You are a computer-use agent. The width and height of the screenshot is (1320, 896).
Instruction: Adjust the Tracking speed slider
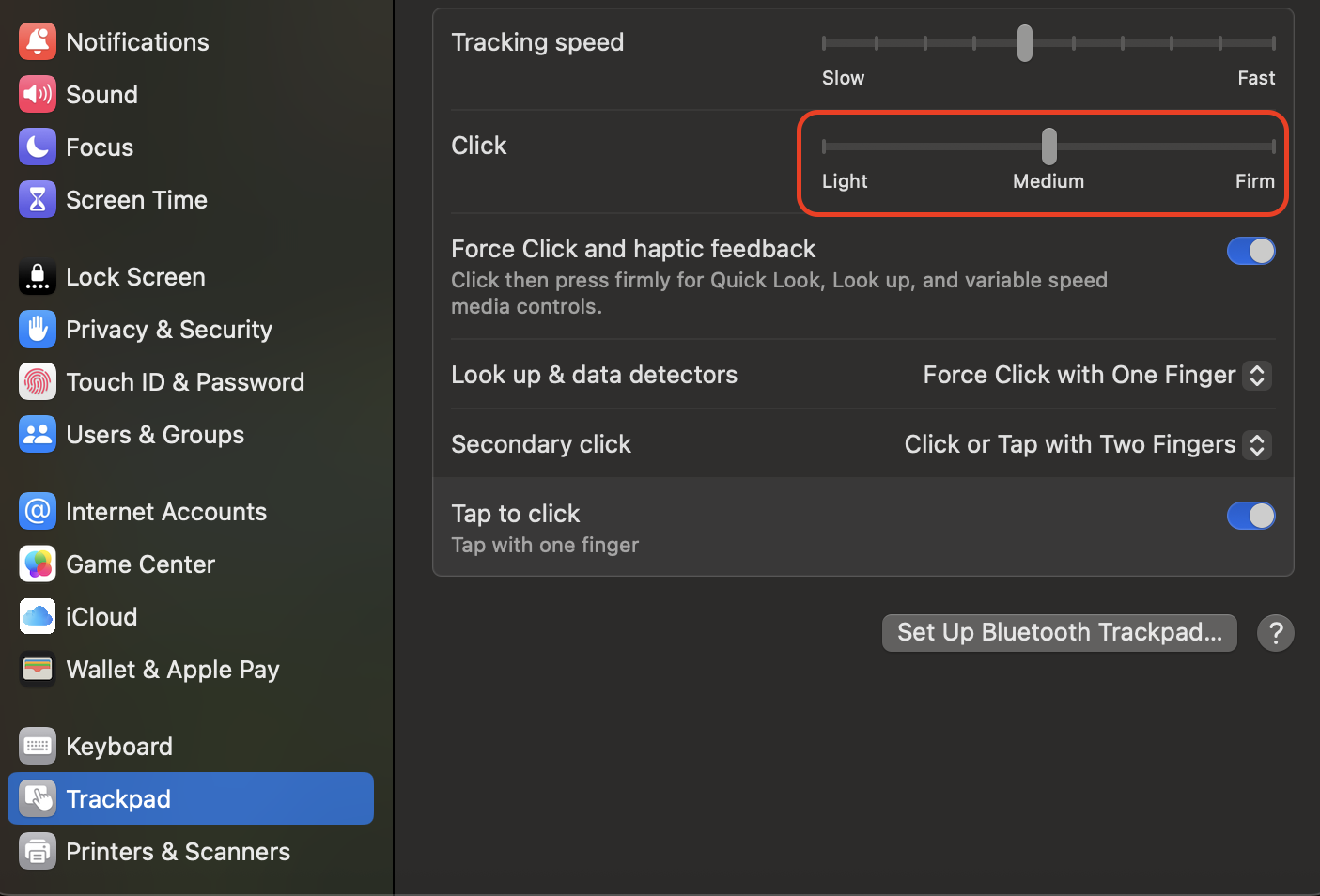point(1023,43)
